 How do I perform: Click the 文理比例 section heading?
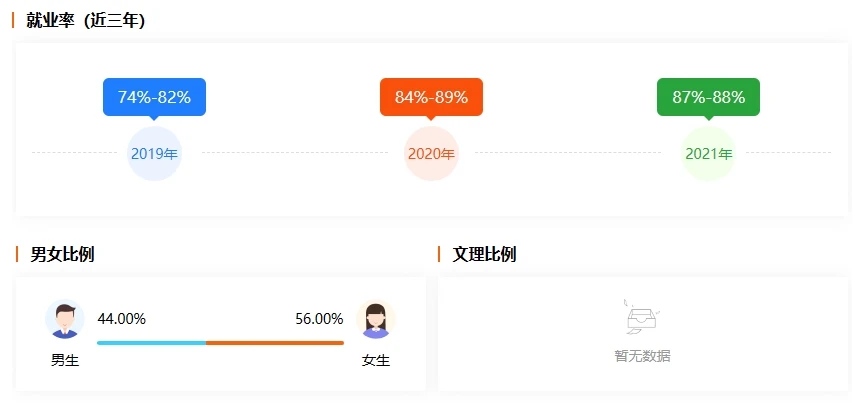(484, 255)
